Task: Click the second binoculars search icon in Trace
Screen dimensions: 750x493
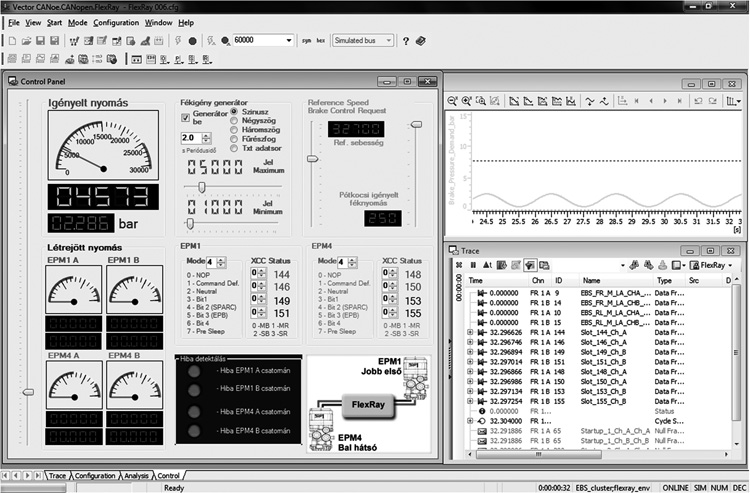Action: (649, 265)
